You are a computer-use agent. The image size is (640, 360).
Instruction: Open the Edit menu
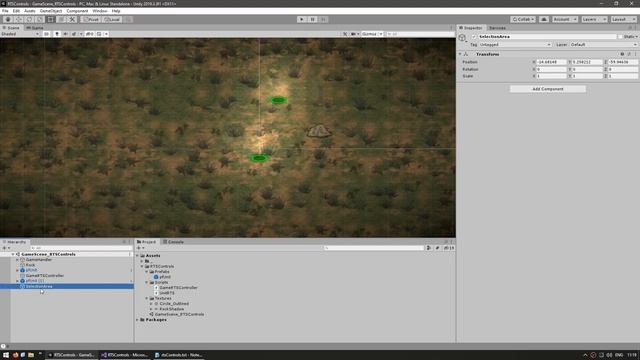(16, 11)
